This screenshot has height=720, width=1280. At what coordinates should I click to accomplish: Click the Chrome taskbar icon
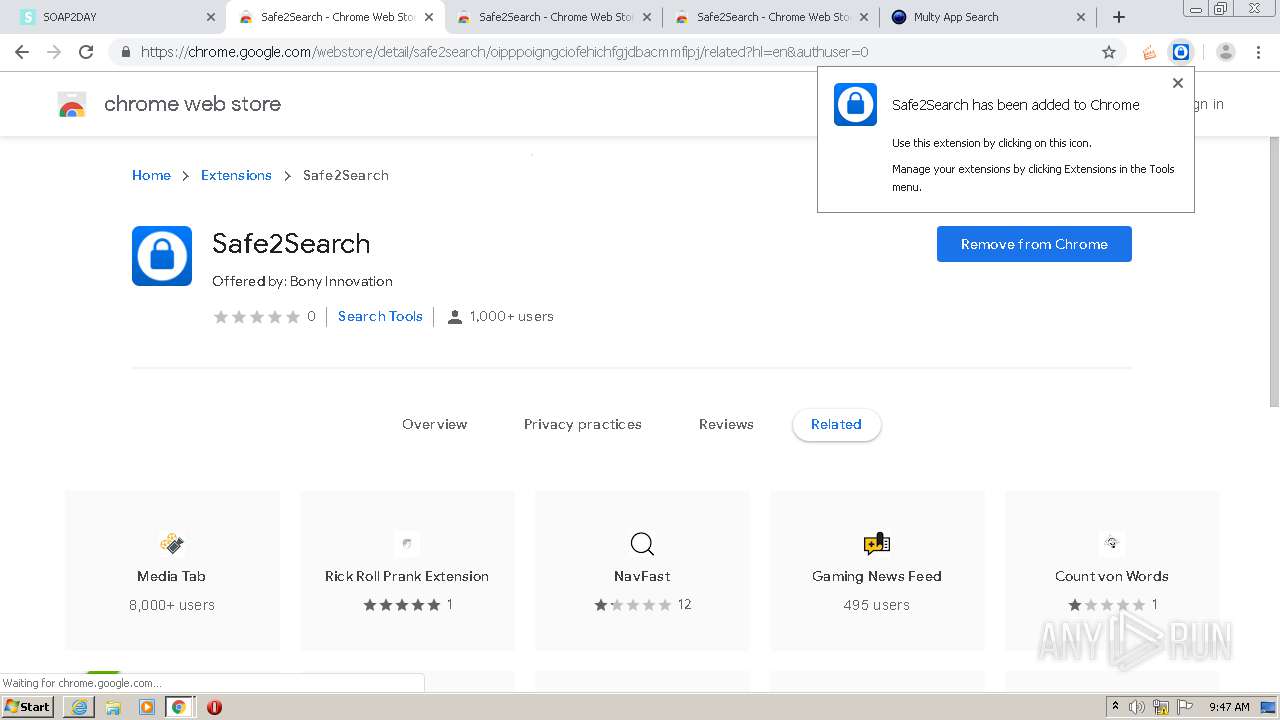[x=179, y=707]
